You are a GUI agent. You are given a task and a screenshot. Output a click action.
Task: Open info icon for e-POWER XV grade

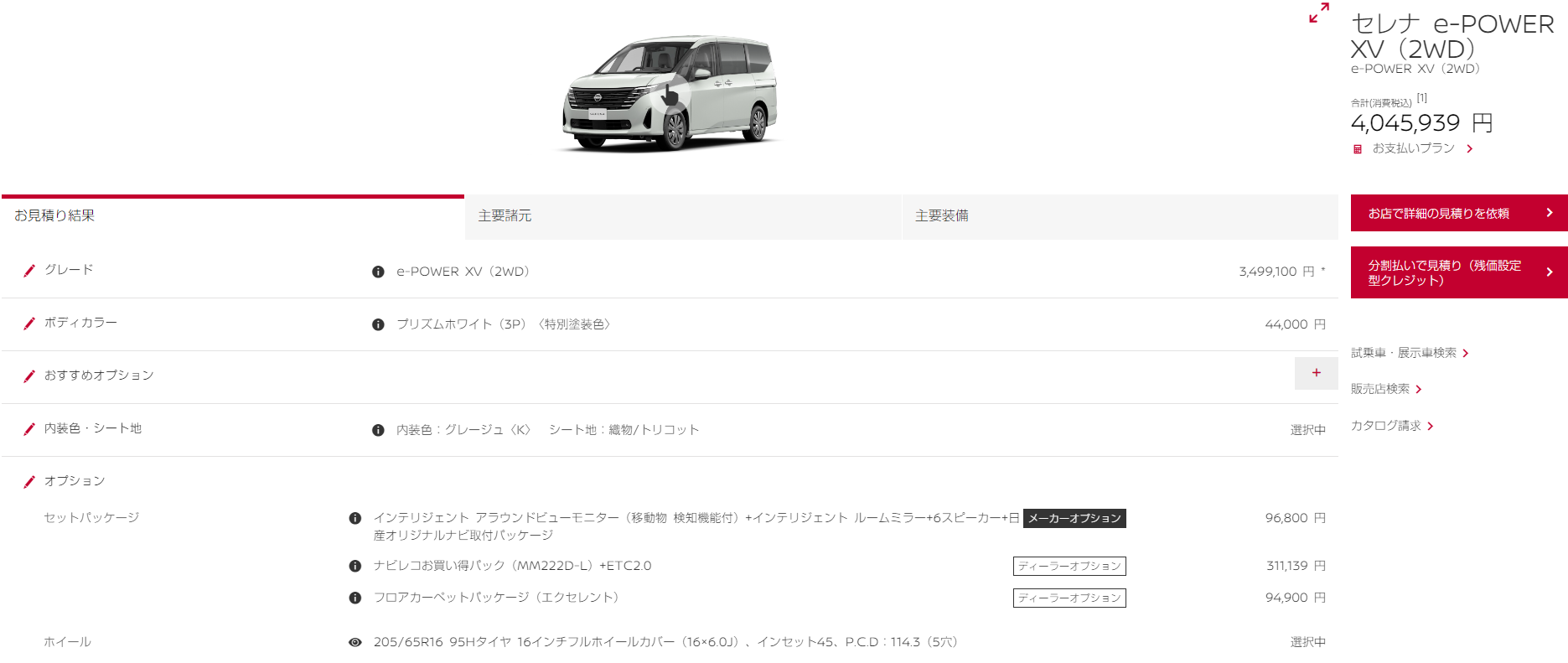coord(378,272)
